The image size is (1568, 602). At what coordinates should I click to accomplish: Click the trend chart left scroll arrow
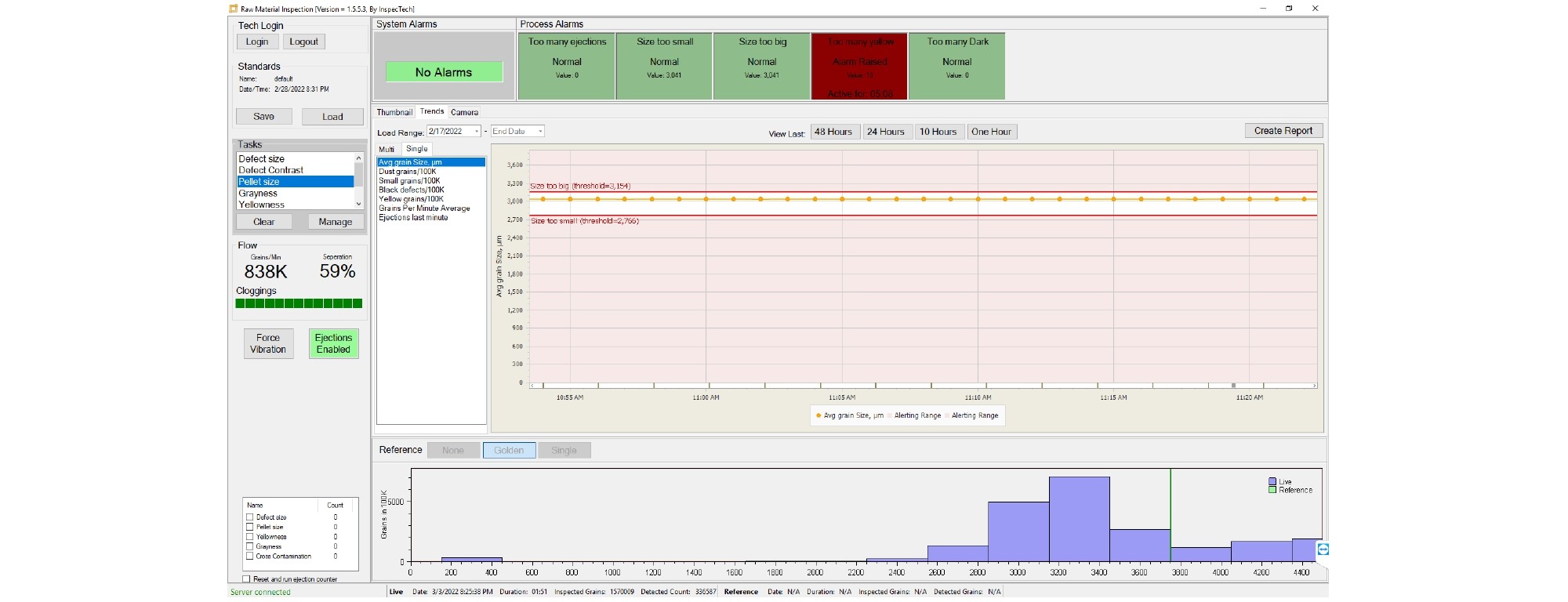click(532, 386)
